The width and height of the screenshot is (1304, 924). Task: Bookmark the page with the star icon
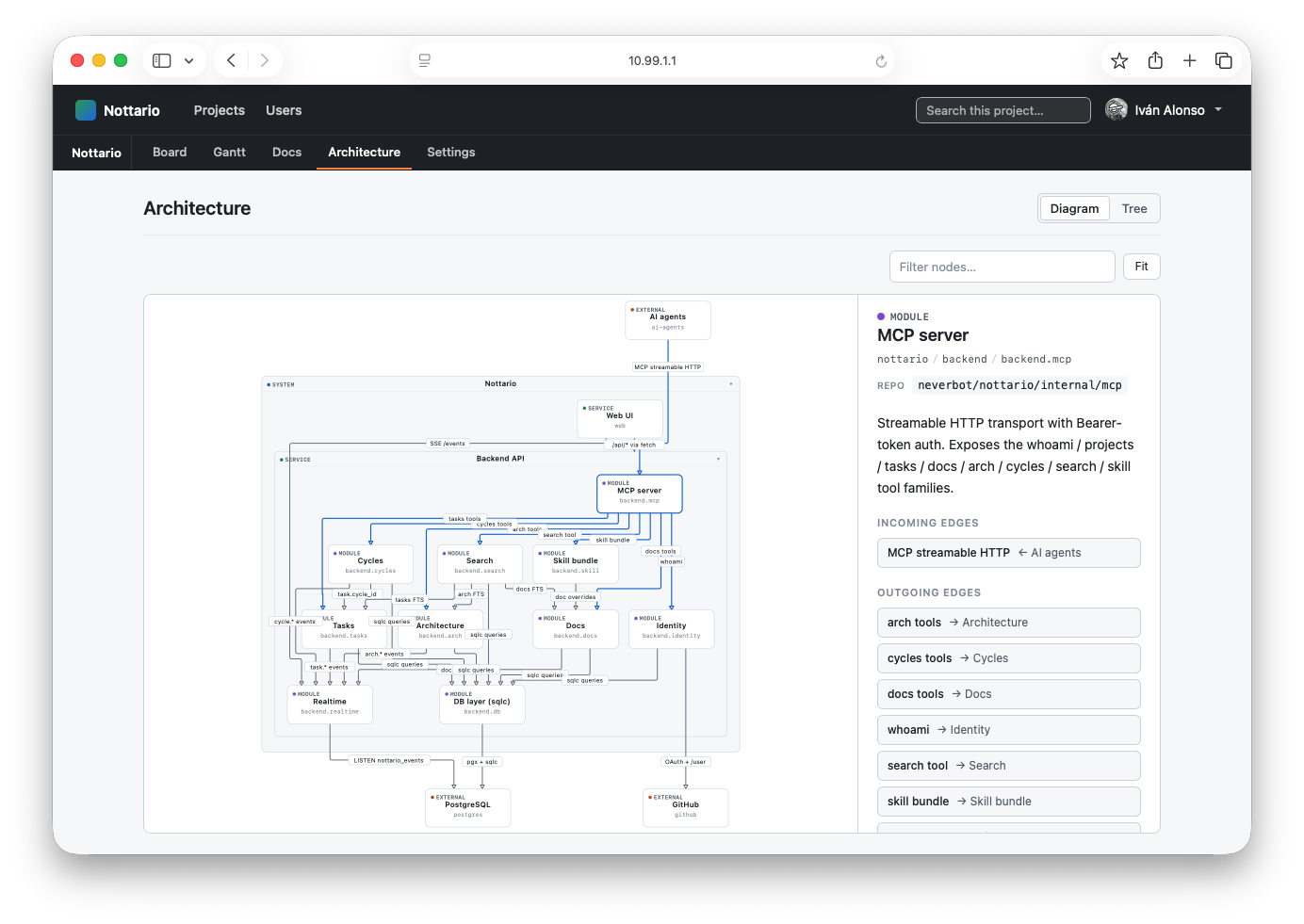pos(1119,60)
